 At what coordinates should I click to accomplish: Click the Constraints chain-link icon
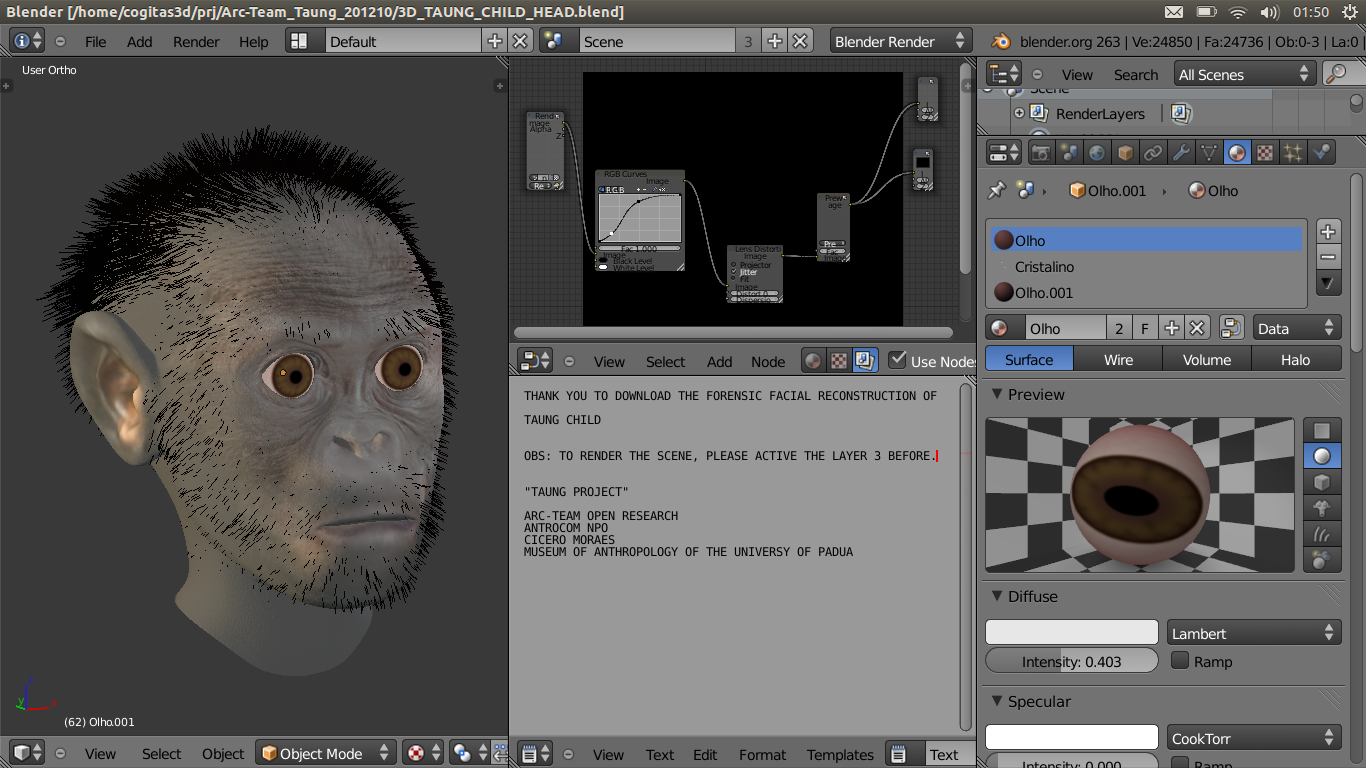[x=1152, y=151]
